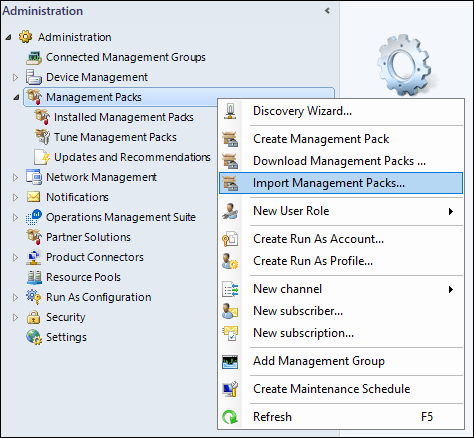Click the Notifications envelope icon in tree
This screenshot has width=474, height=438.
33,197
